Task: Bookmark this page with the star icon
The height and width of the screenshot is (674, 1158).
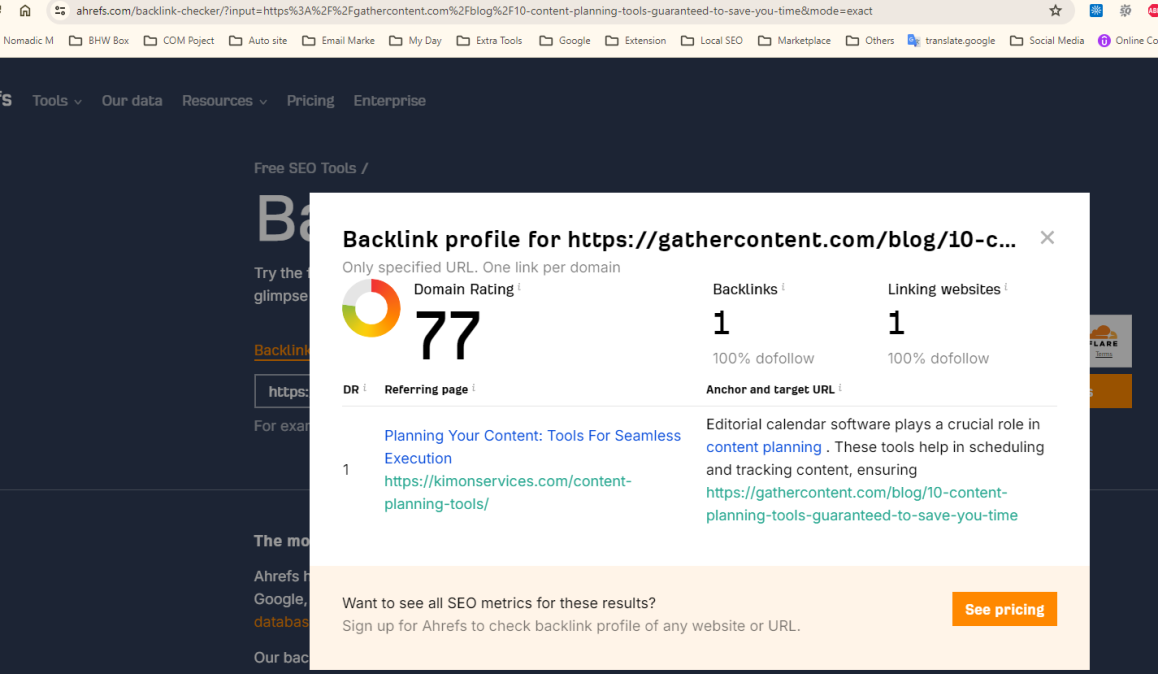Action: click(x=1055, y=10)
